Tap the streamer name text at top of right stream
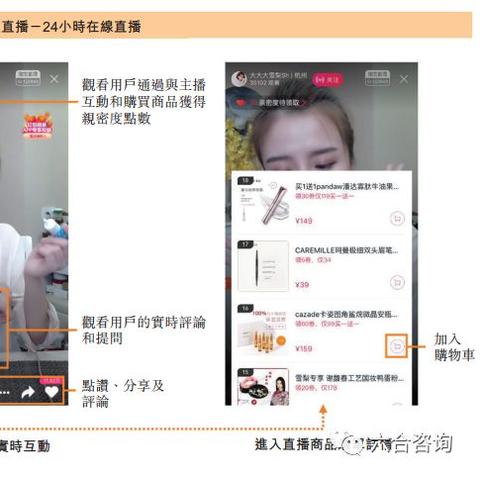 (278, 75)
